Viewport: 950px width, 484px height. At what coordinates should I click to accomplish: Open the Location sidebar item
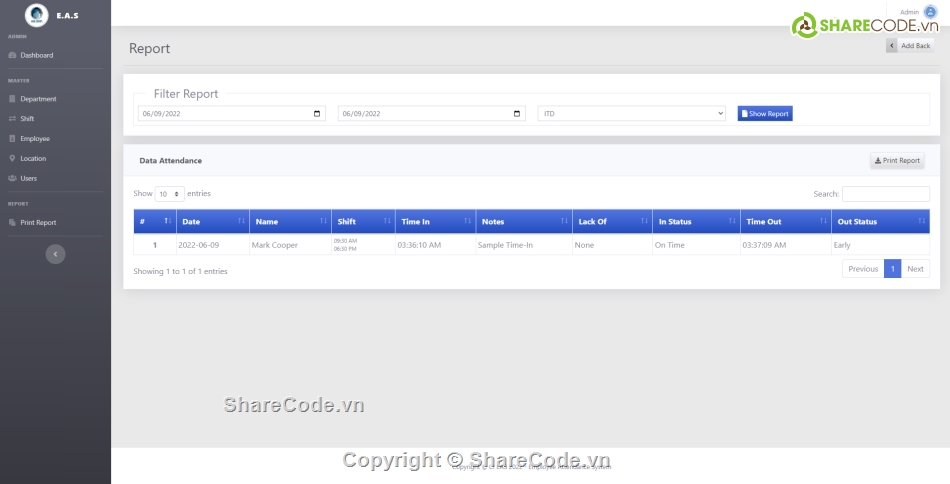(33, 159)
